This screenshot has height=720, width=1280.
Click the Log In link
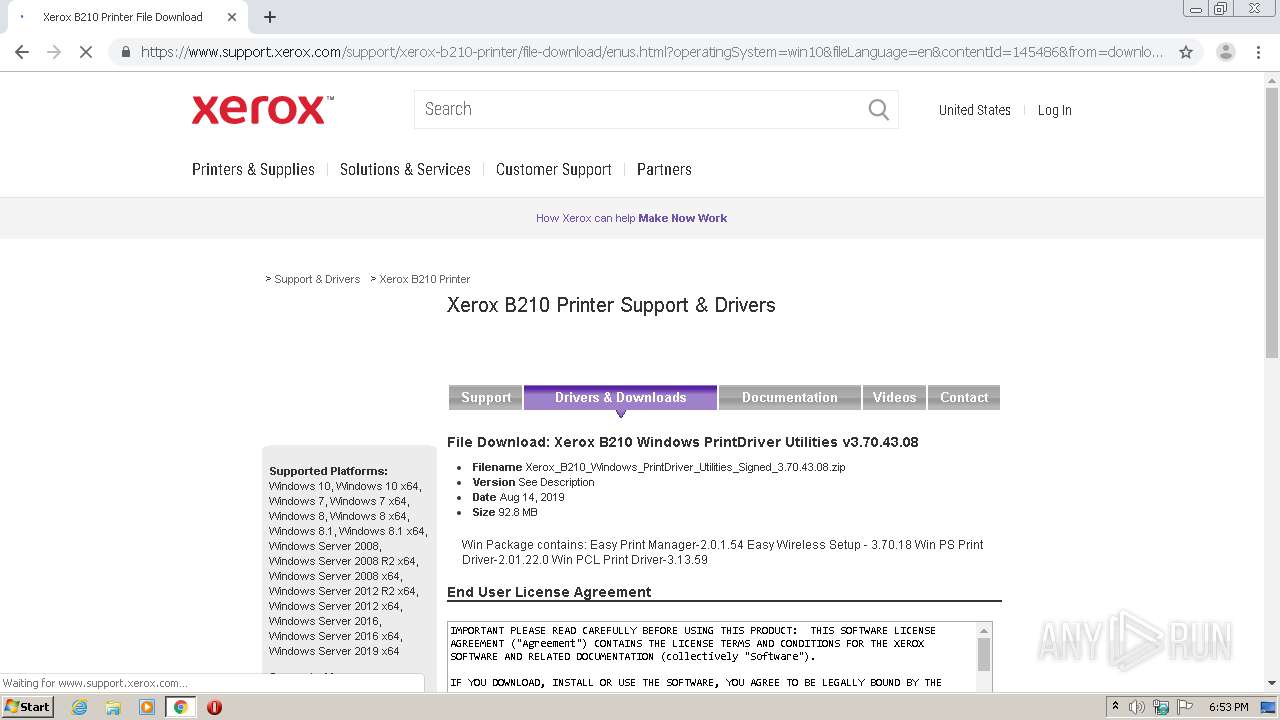(x=1054, y=110)
